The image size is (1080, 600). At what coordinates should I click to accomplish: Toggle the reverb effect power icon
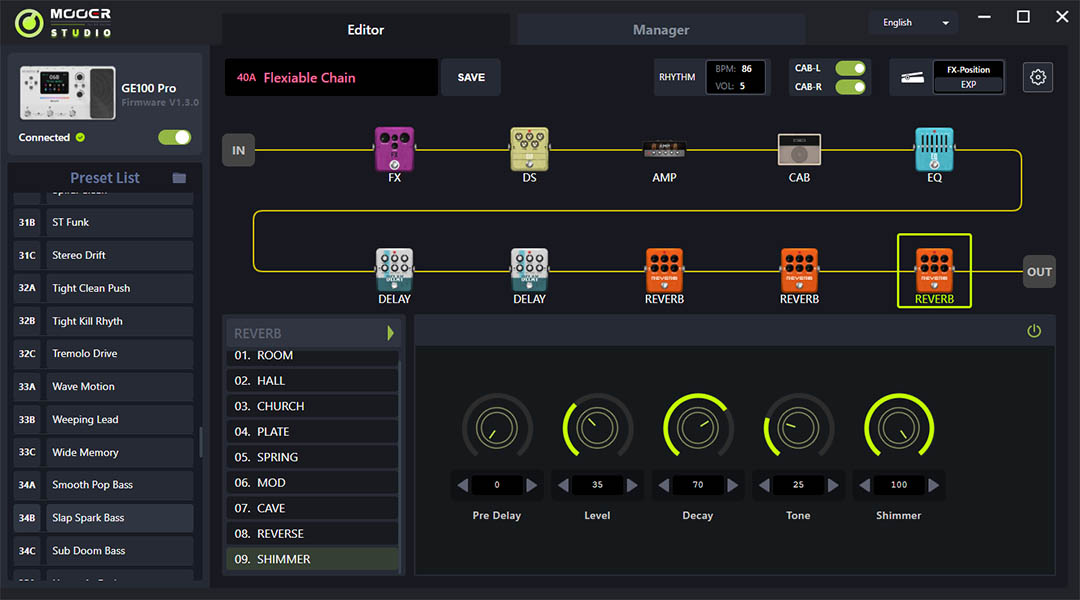[x=1034, y=331]
